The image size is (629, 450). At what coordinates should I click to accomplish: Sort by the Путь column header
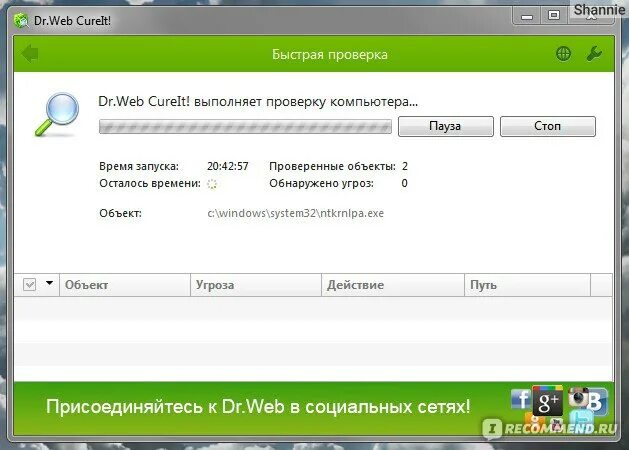pos(528,285)
